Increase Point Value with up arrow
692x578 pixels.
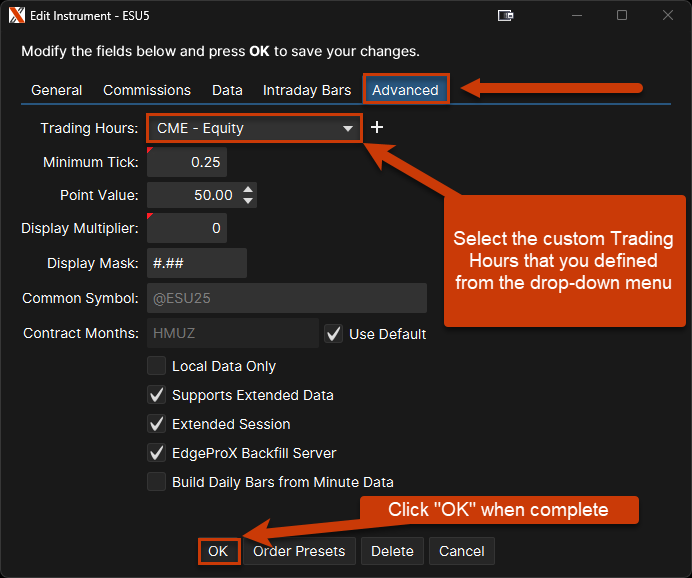(x=248, y=189)
